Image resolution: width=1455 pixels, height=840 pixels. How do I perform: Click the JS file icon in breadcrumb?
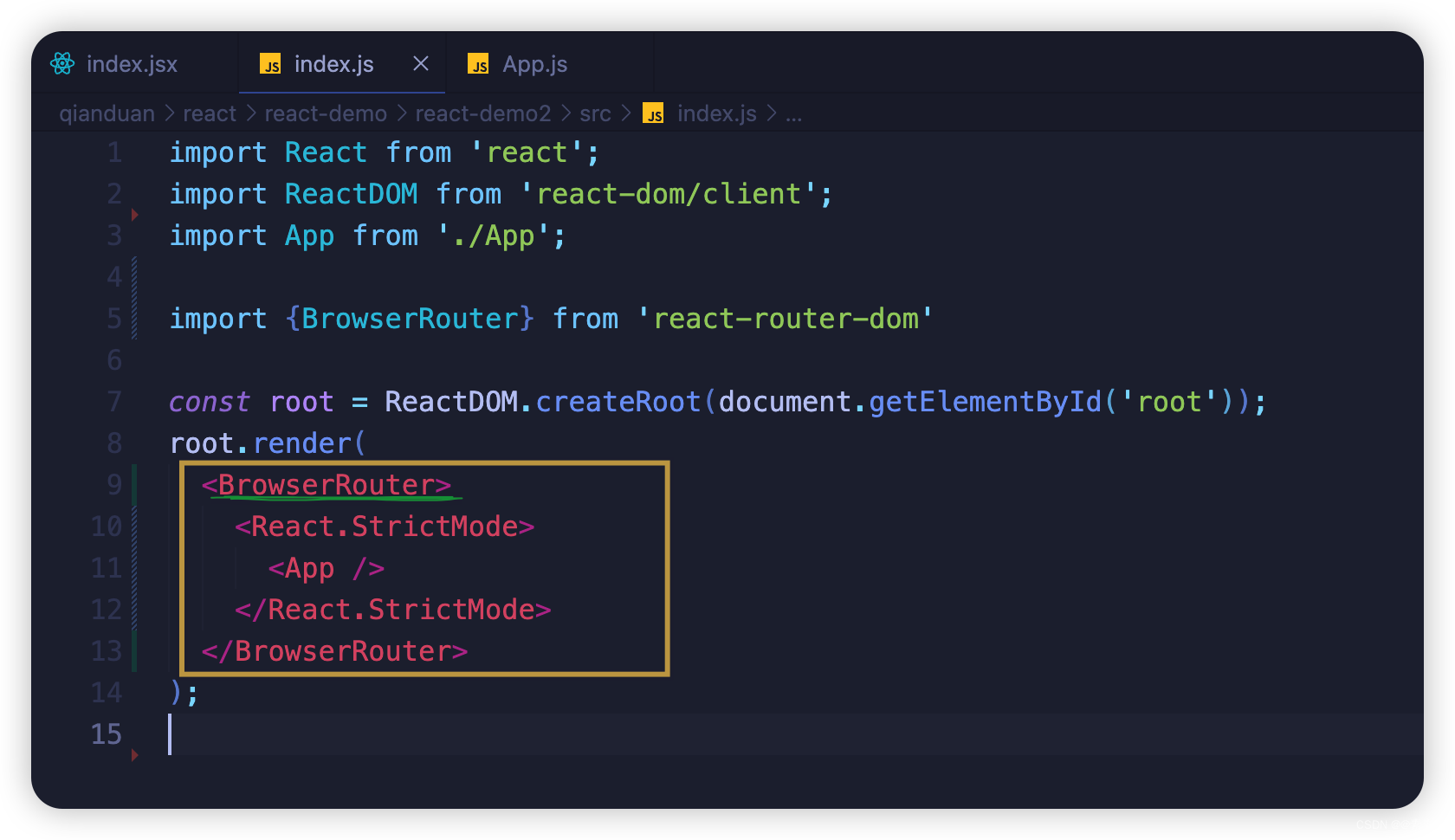click(x=653, y=113)
